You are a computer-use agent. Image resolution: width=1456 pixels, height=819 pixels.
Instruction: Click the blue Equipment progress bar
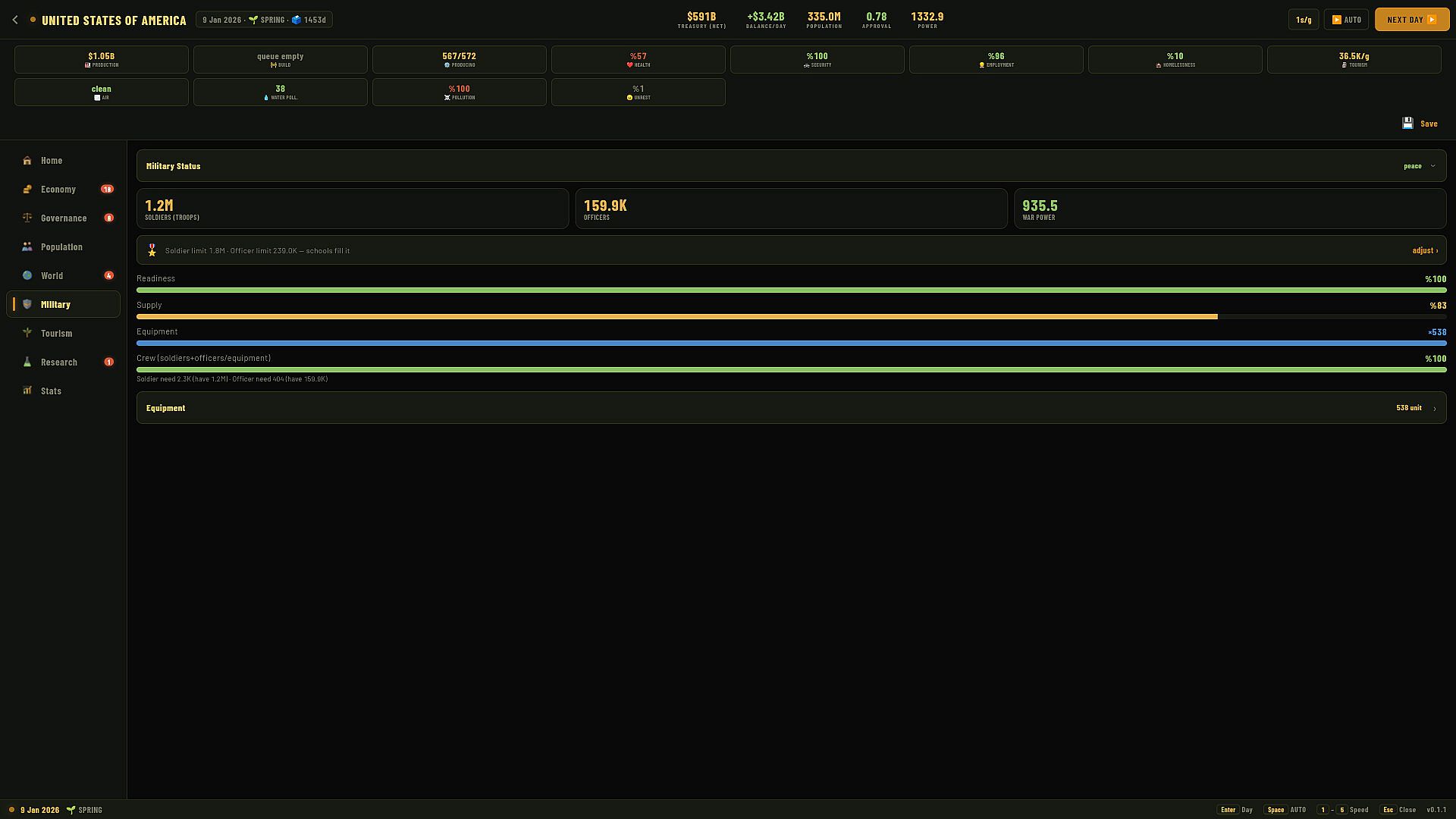tap(792, 343)
